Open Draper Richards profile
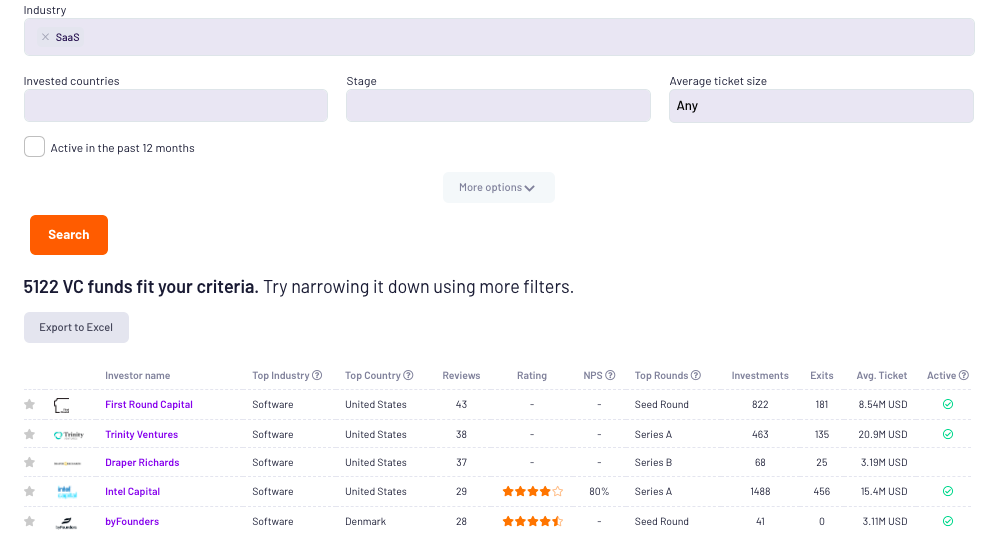The image size is (1000, 535). [142, 462]
